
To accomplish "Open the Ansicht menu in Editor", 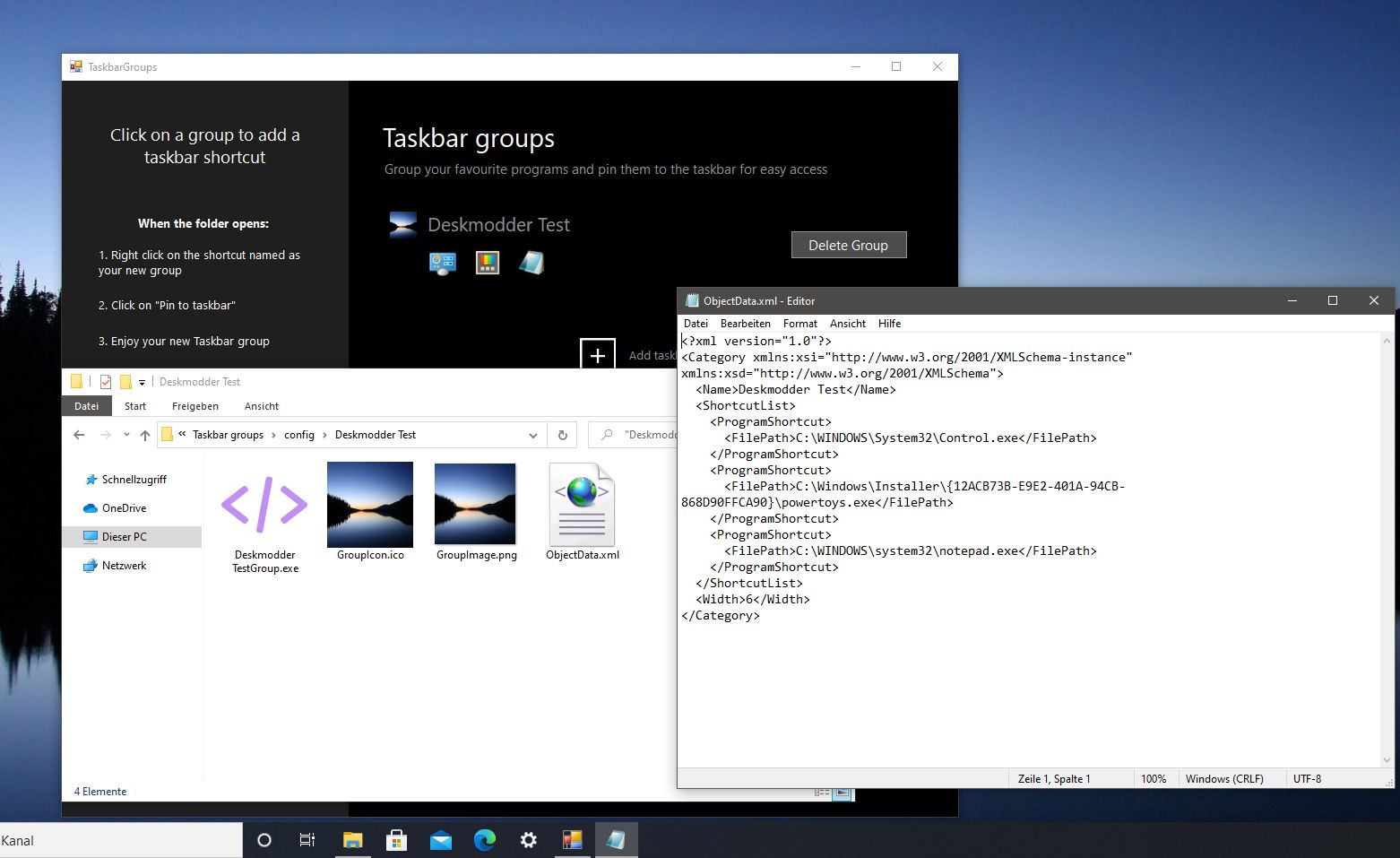I will tap(848, 324).
